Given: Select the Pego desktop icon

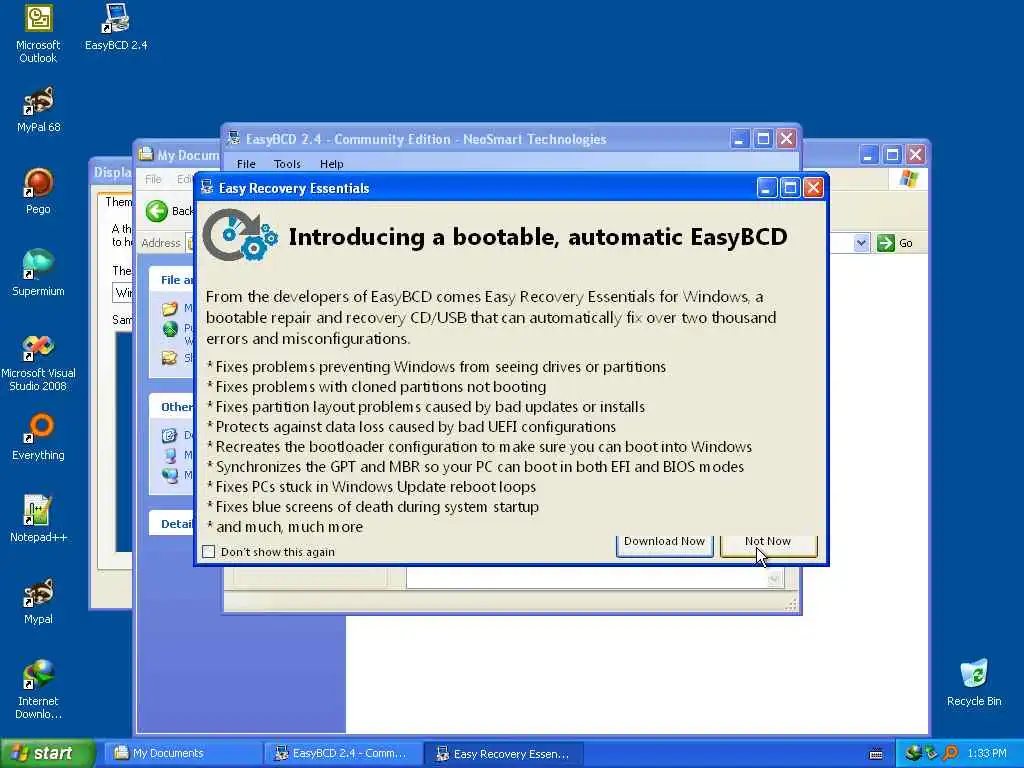Looking at the screenshot, I should [x=38, y=191].
